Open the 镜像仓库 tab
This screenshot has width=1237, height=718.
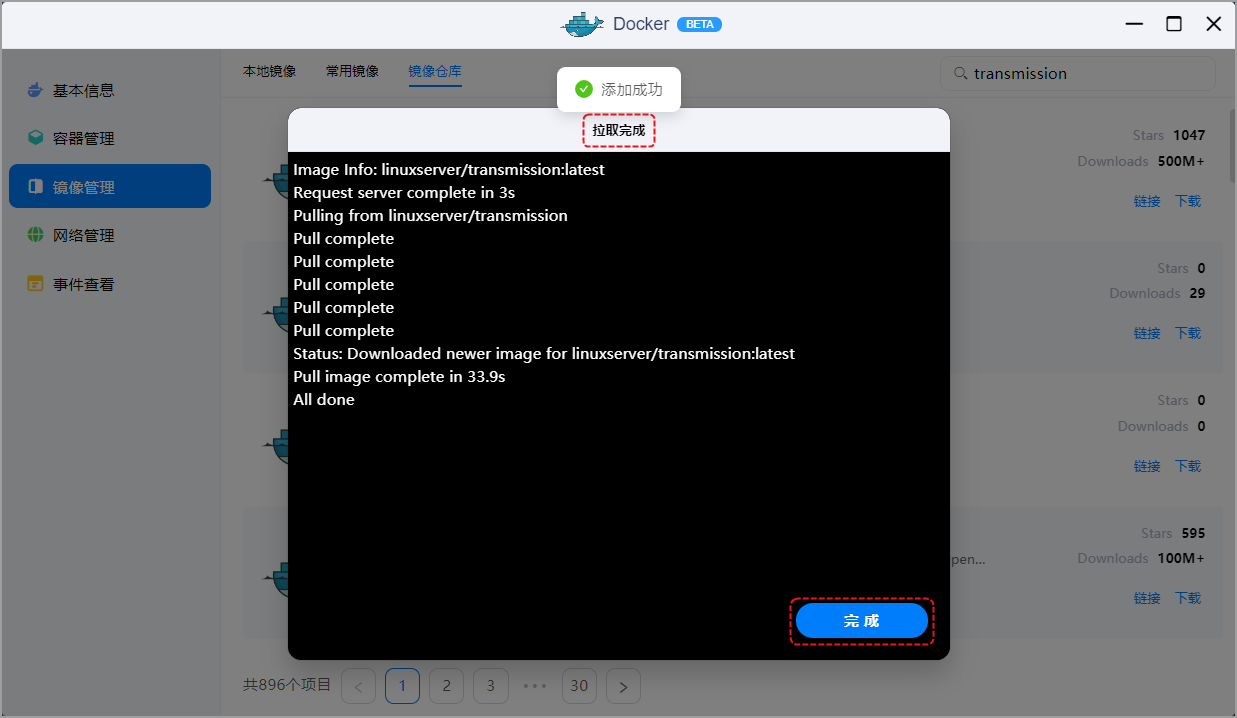click(435, 72)
